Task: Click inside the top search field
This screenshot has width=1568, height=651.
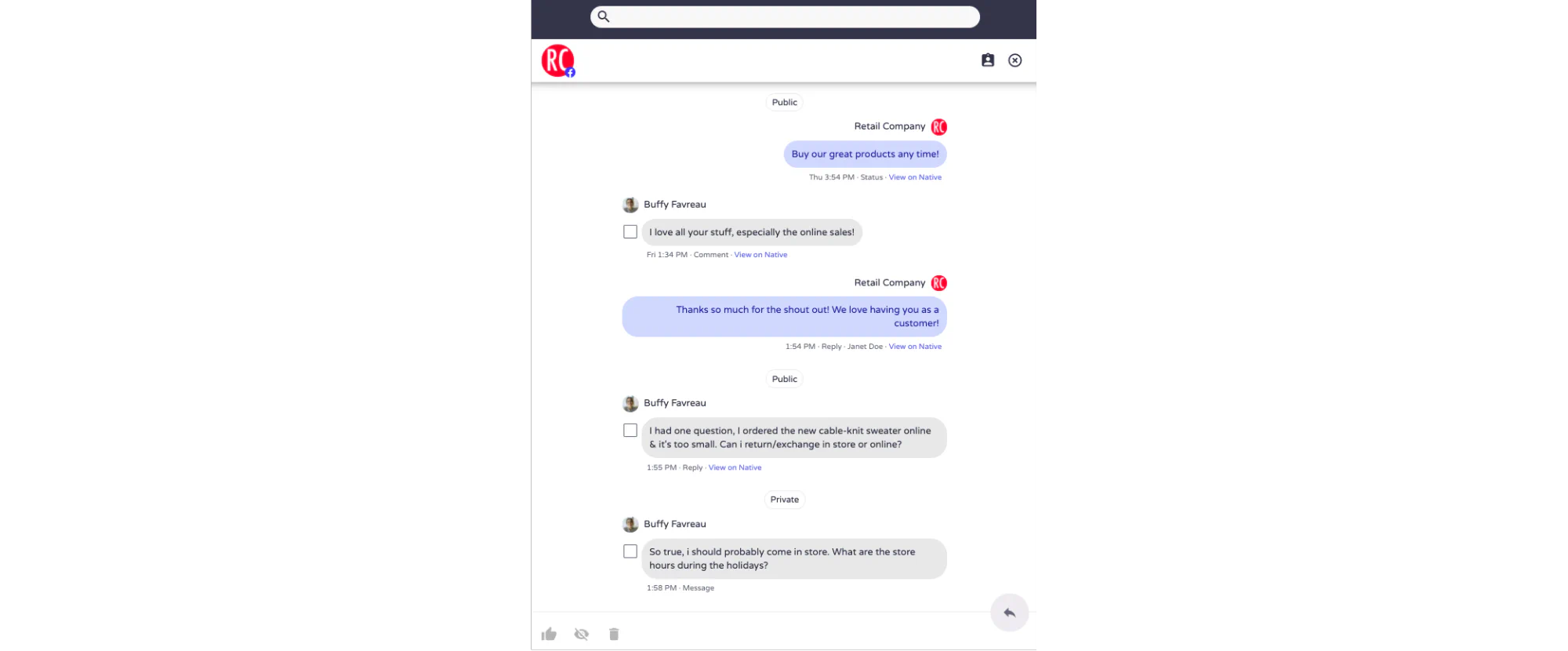Action: coord(785,16)
